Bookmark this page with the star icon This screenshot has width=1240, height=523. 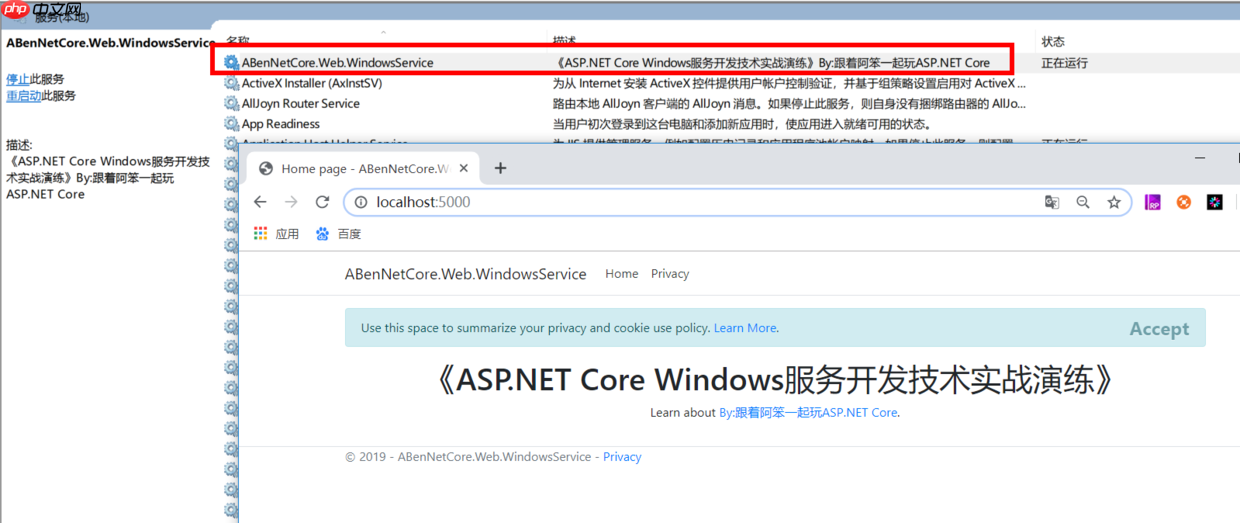1113,202
